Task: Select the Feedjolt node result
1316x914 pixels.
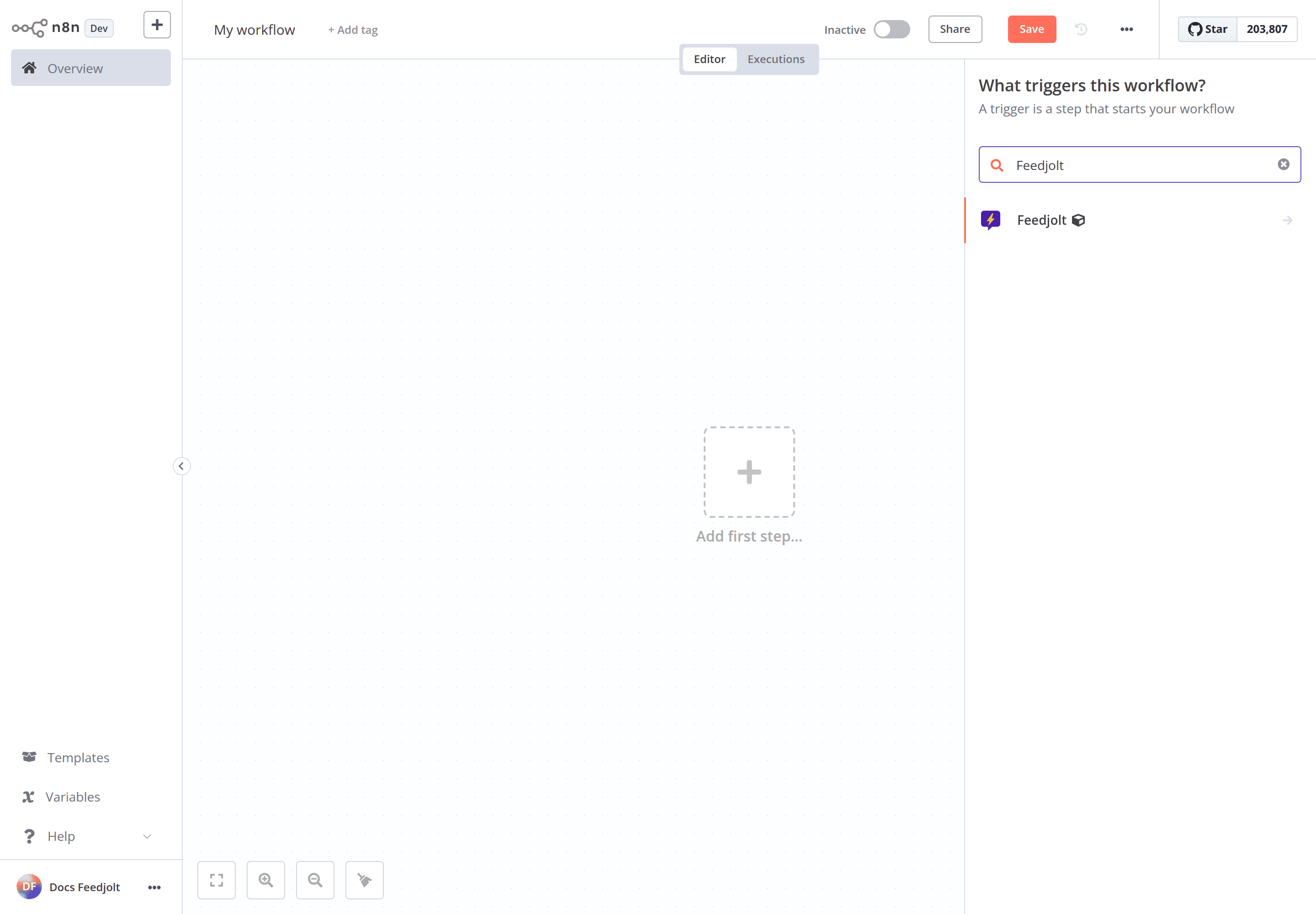Action: click(1140, 220)
